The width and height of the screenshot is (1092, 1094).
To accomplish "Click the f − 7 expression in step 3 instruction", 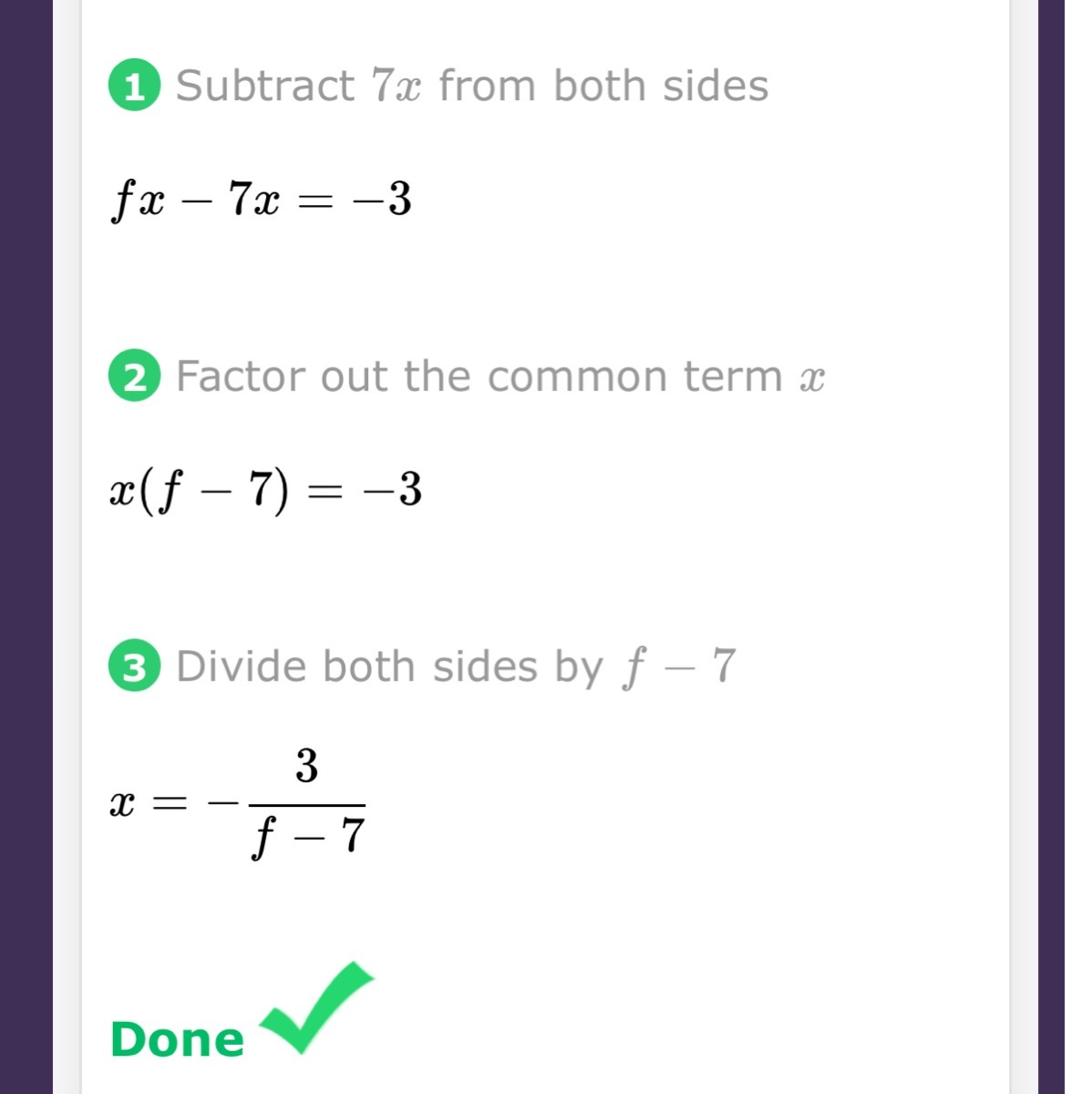I will (x=679, y=668).
